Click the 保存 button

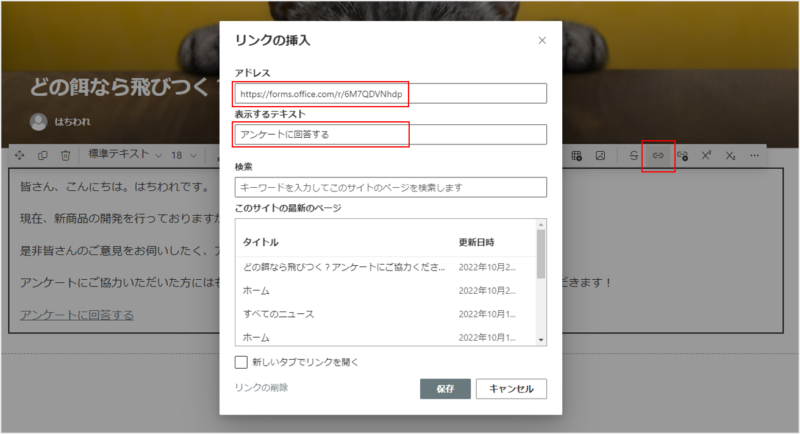tap(445, 389)
